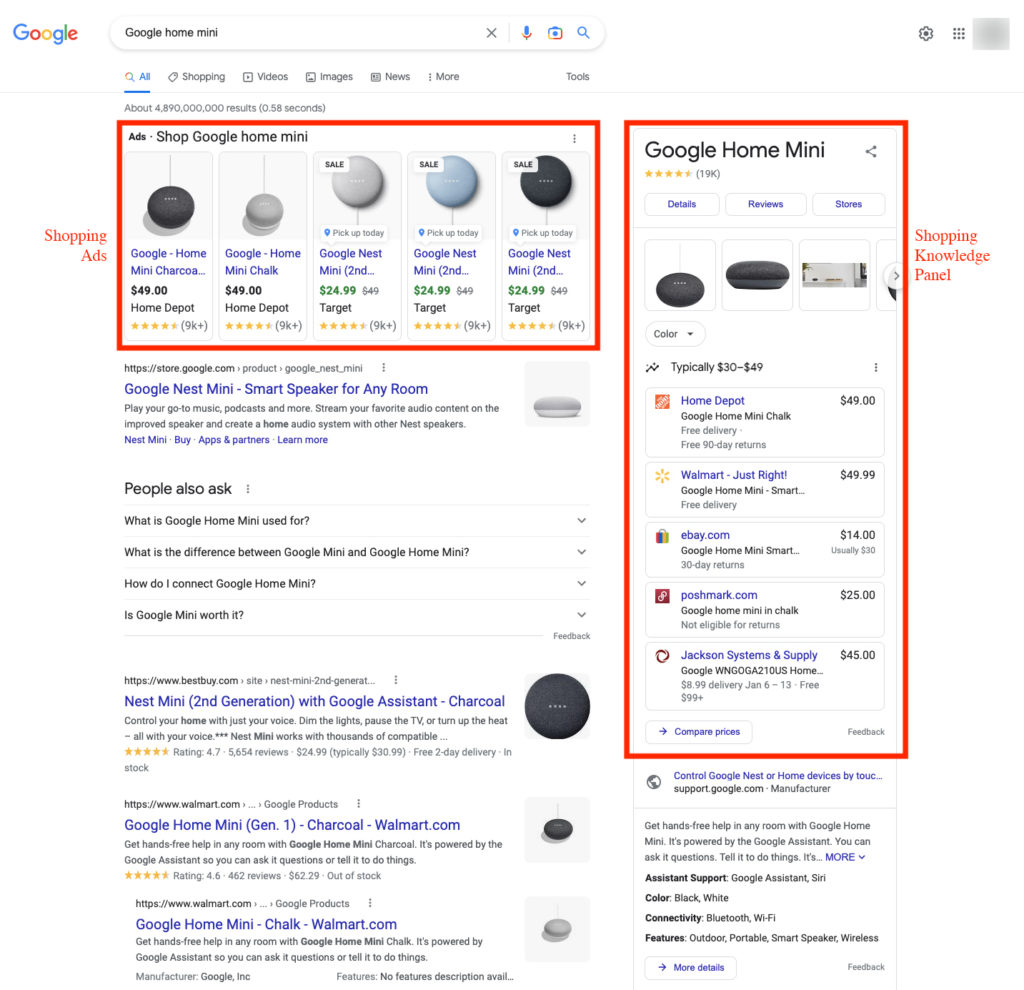Open the Stores tab in knowledge panel
The image size is (1024, 990).
coord(848,204)
